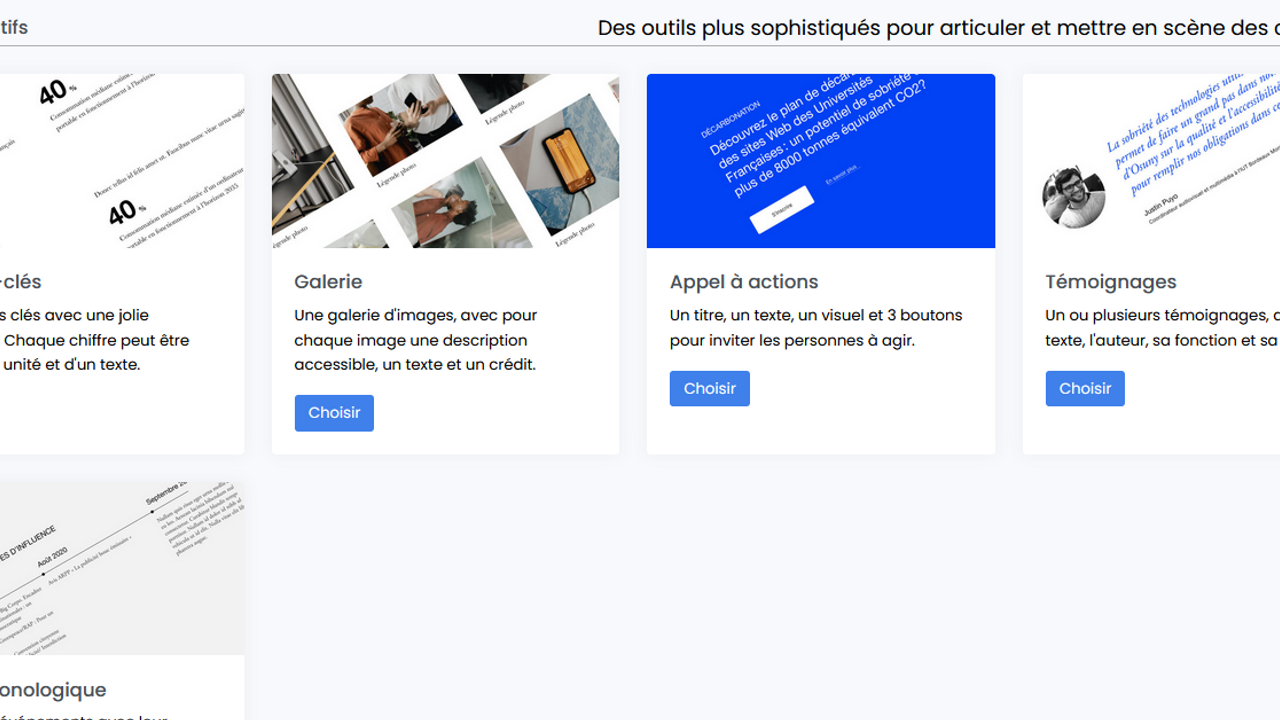This screenshot has height=720, width=1280.
Task: Click Choisir button under Témoignages
Action: 1085,388
